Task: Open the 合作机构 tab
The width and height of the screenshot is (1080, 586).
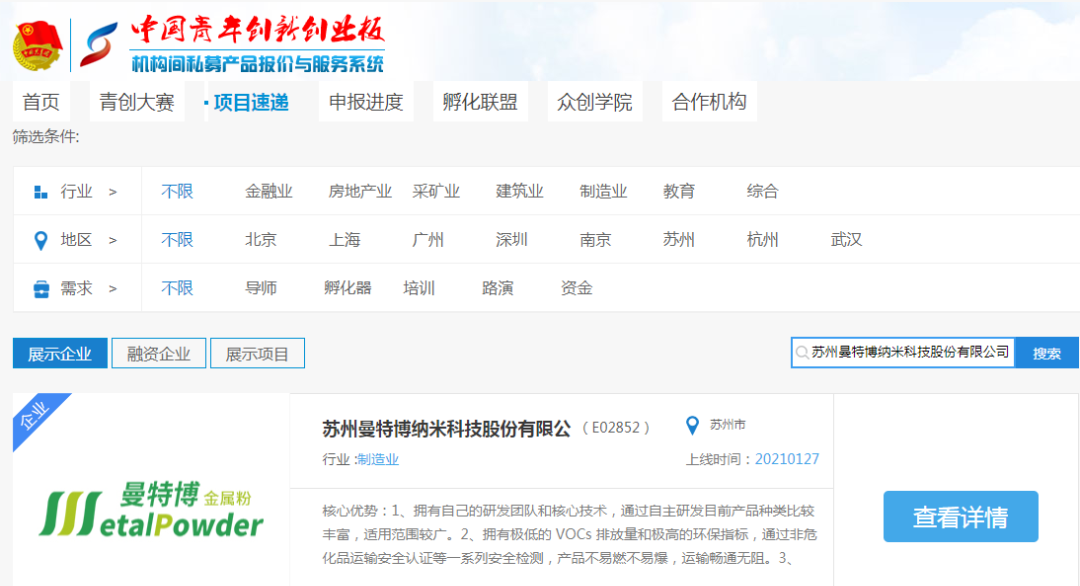Action: click(x=709, y=102)
